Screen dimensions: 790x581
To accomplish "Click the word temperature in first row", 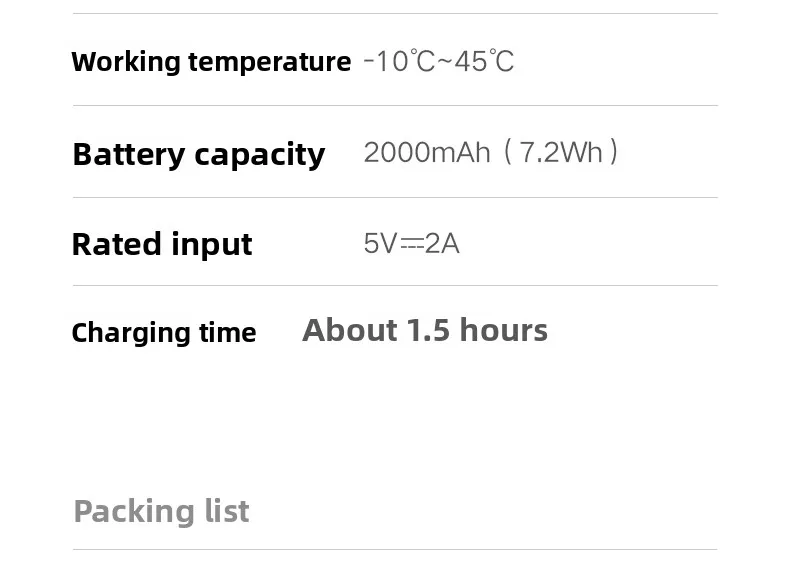I will pos(270,63).
